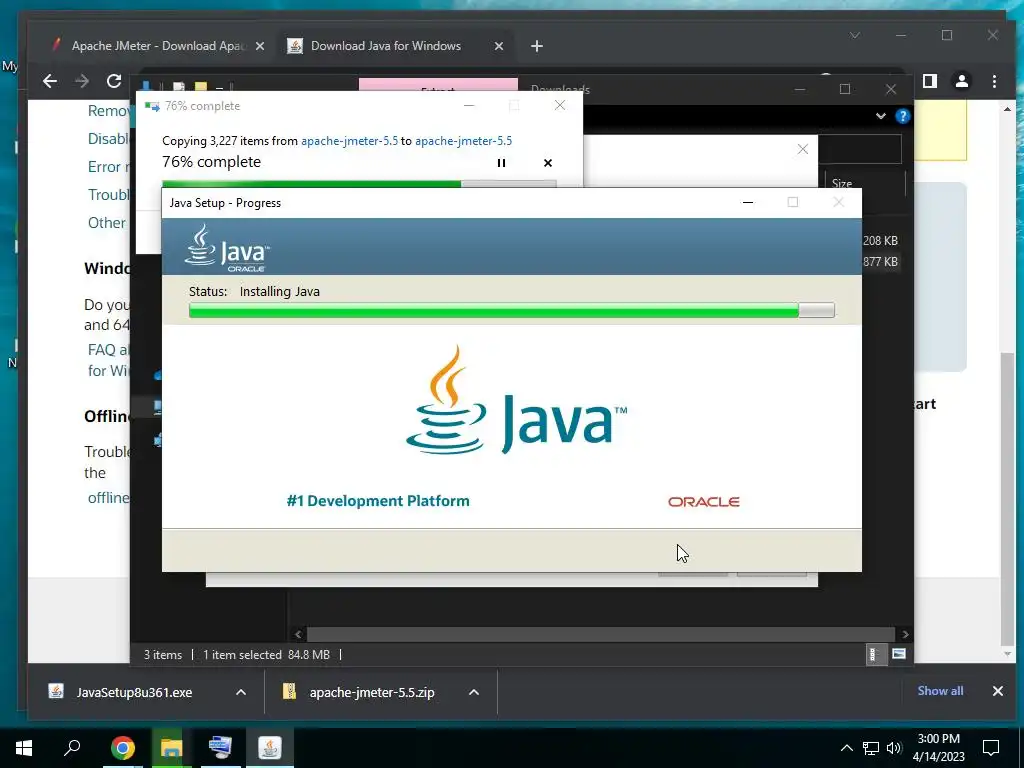Click the file copy progress bar
Viewport: 1024px width, 768px height.
[x=359, y=184]
